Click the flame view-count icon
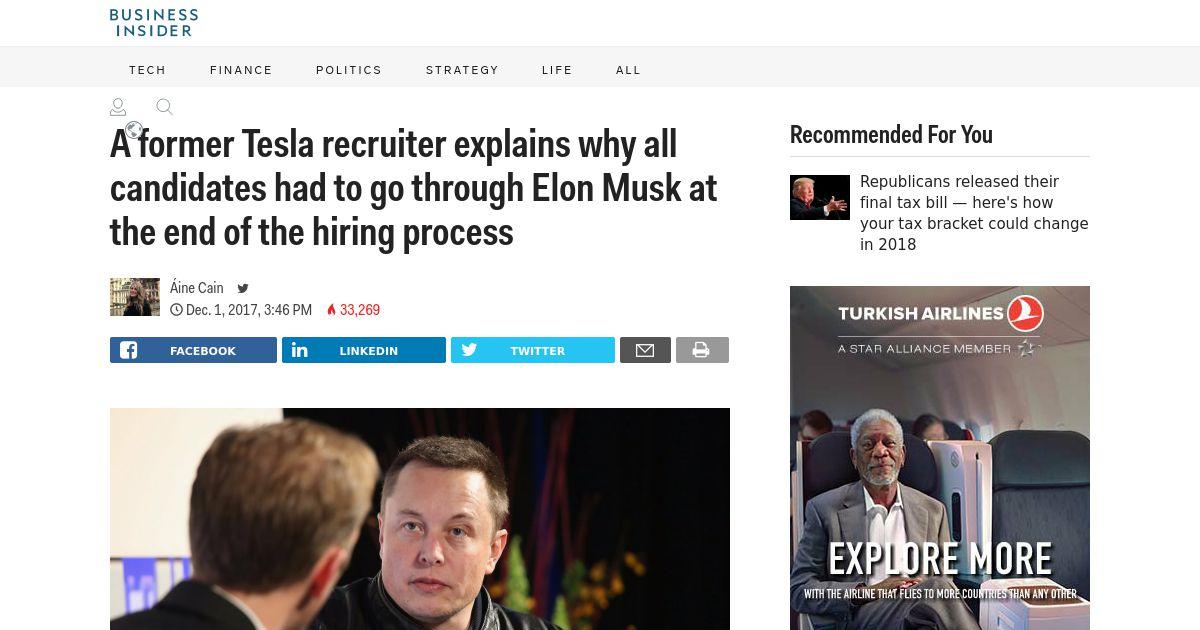Image resolution: width=1200 pixels, height=630 pixels. click(x=332, y=310)
